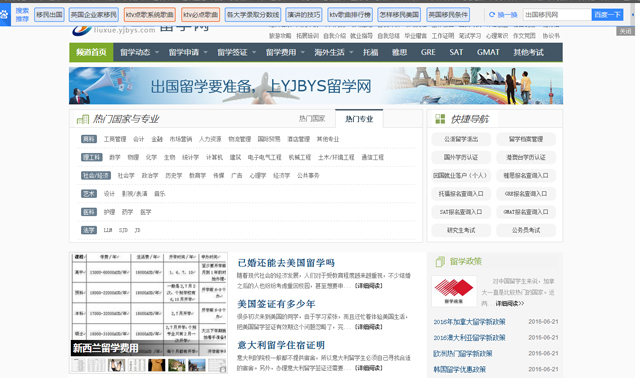
Task: Open the GMAT navigation item
Action: coord(488,52)
